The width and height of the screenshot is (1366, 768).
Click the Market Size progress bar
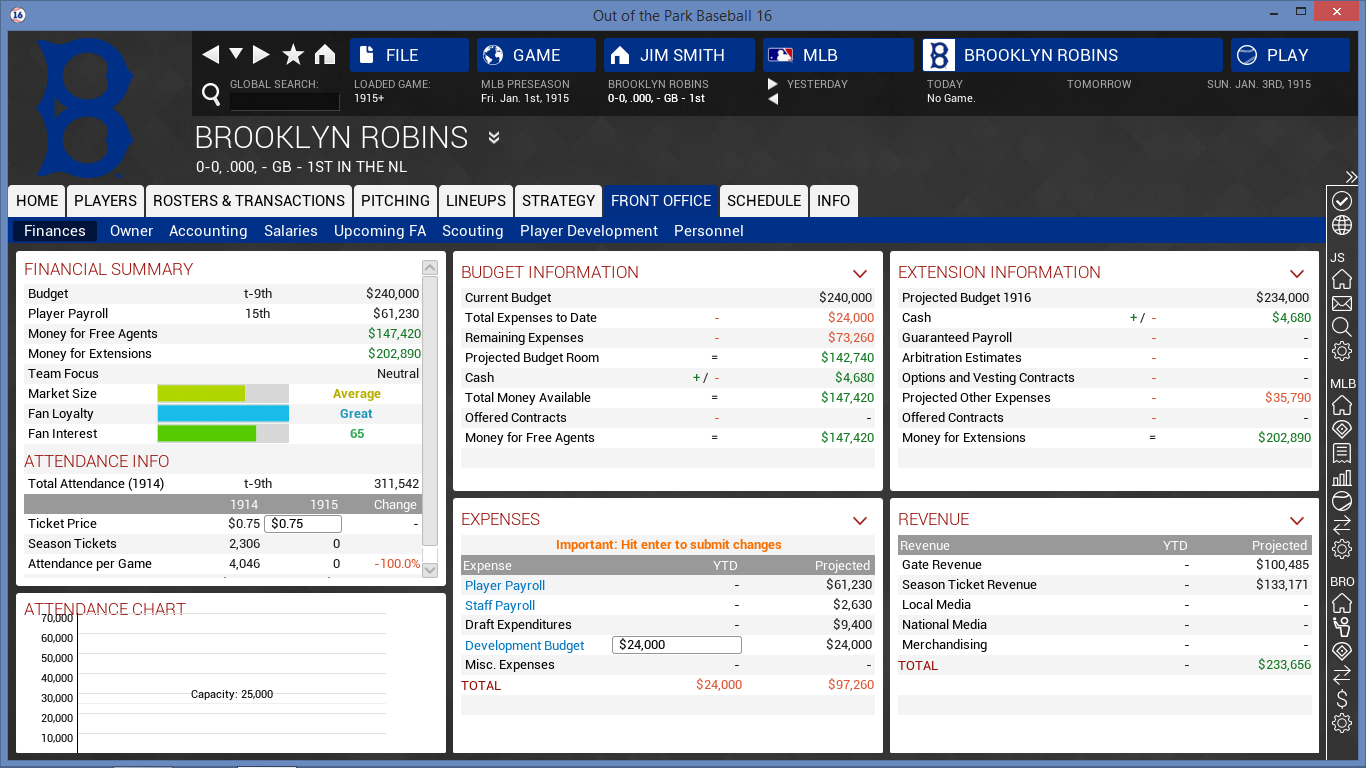pyautogui.click(x=223, y=394)
